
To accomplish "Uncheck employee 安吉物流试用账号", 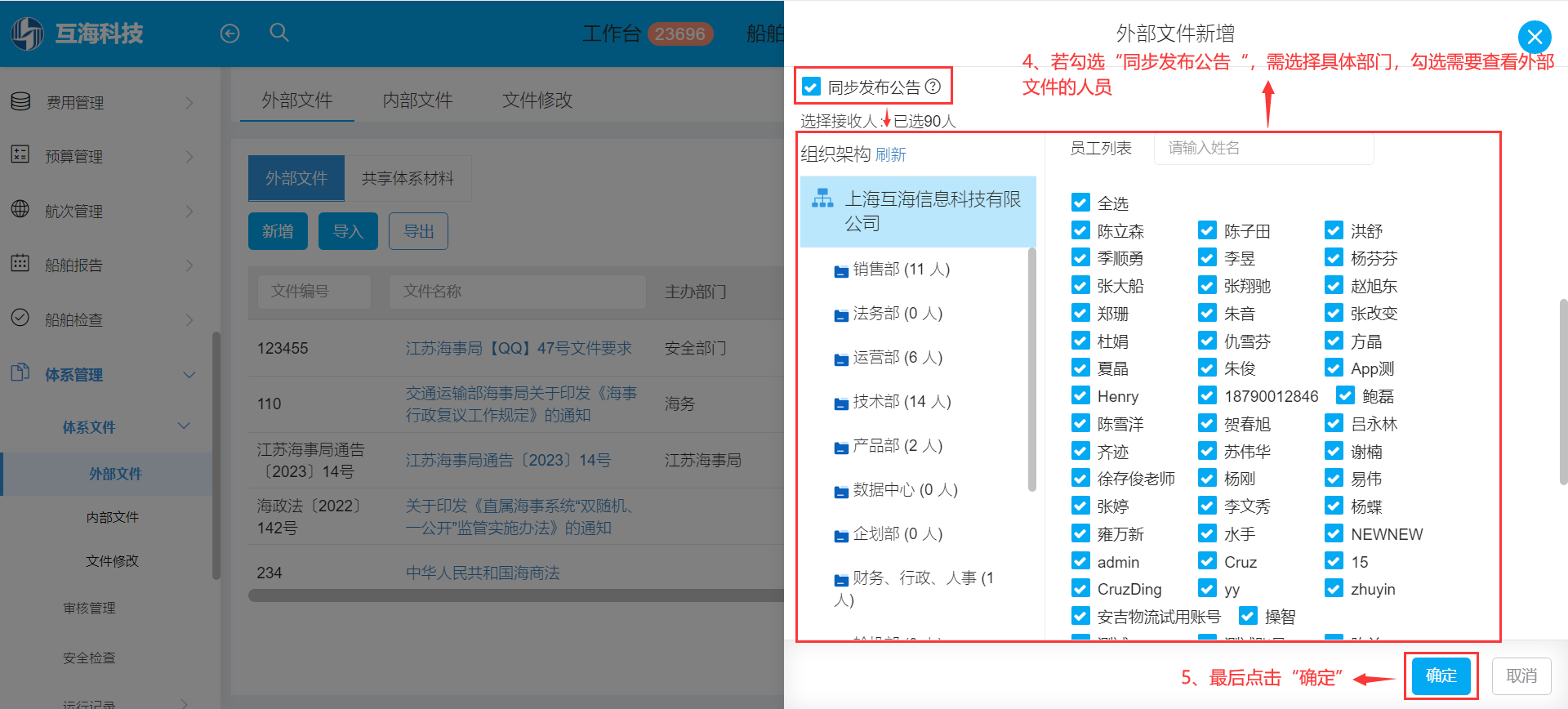I will tap(1080, 616).
